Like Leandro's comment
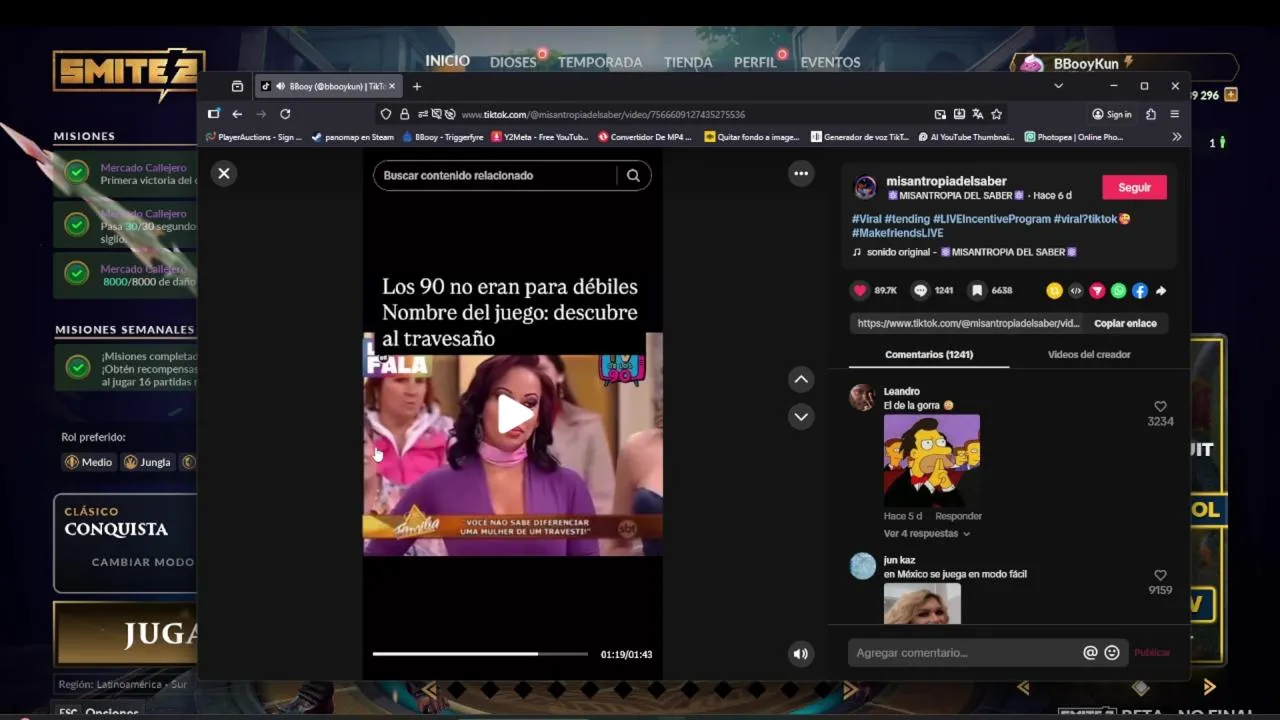This screenshot has width=1280, height=720. (1160, 407)
